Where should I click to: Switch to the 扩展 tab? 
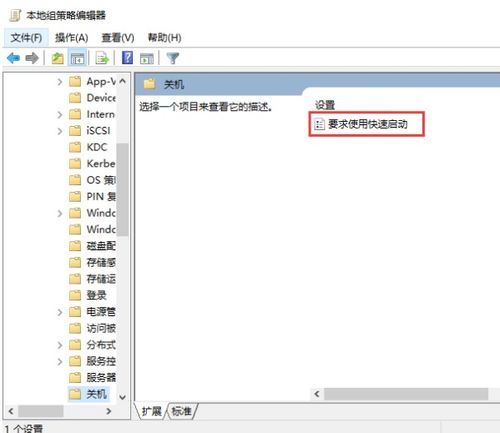tap(151, 411)
